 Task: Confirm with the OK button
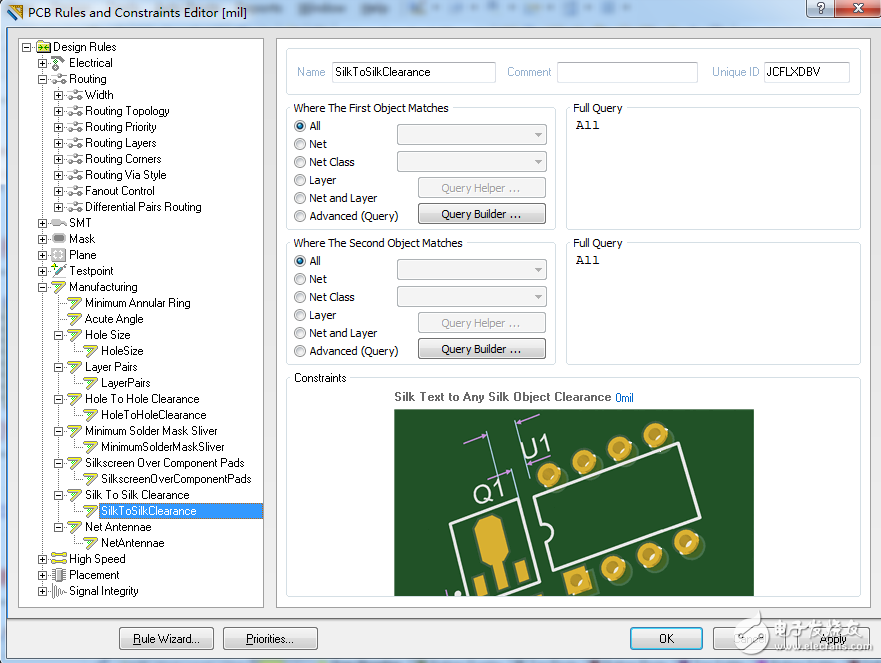tap(666, 639)
